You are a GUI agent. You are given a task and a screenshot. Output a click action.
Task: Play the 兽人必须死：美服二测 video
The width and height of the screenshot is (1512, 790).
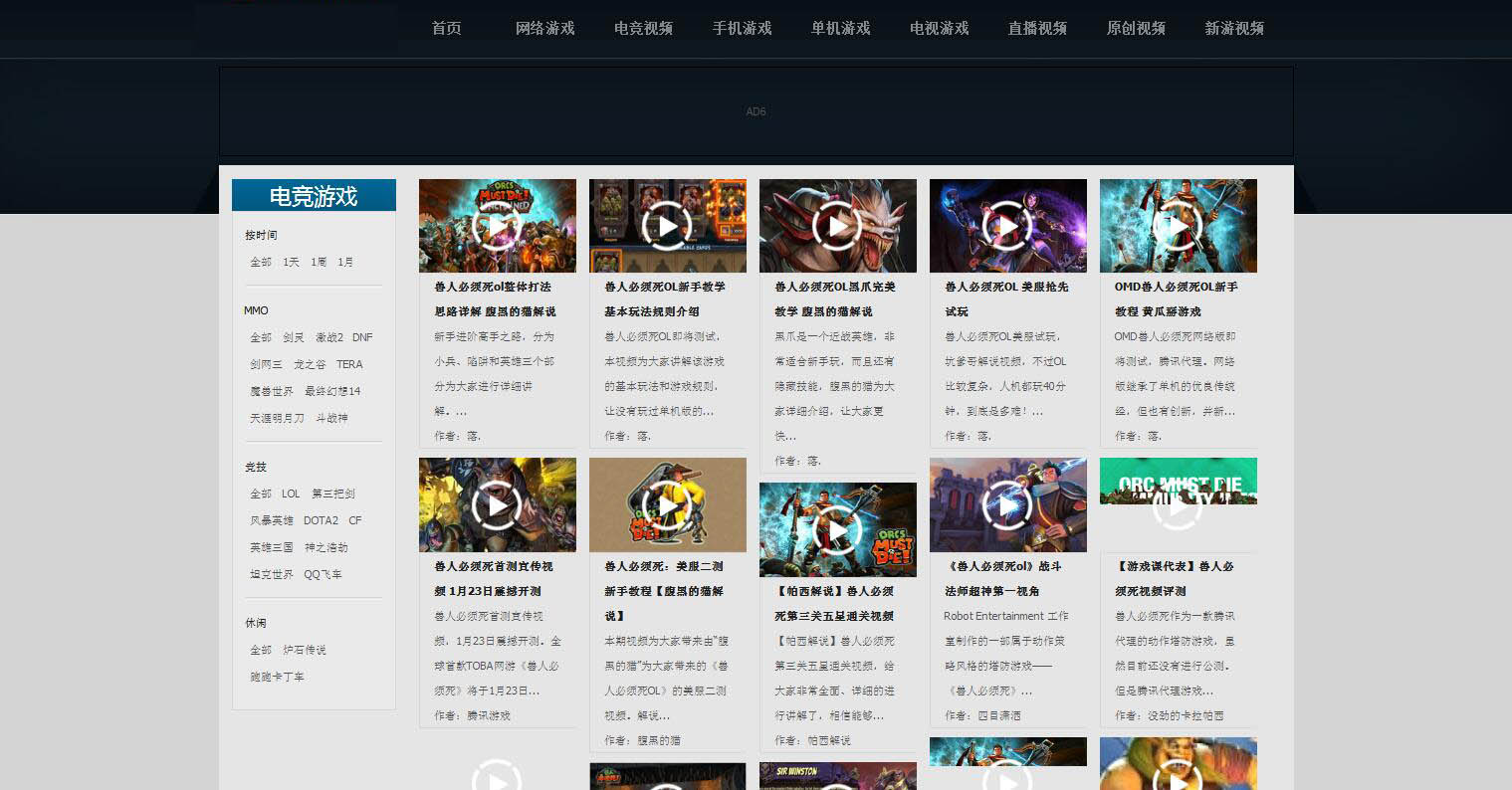tap(667, 505)
